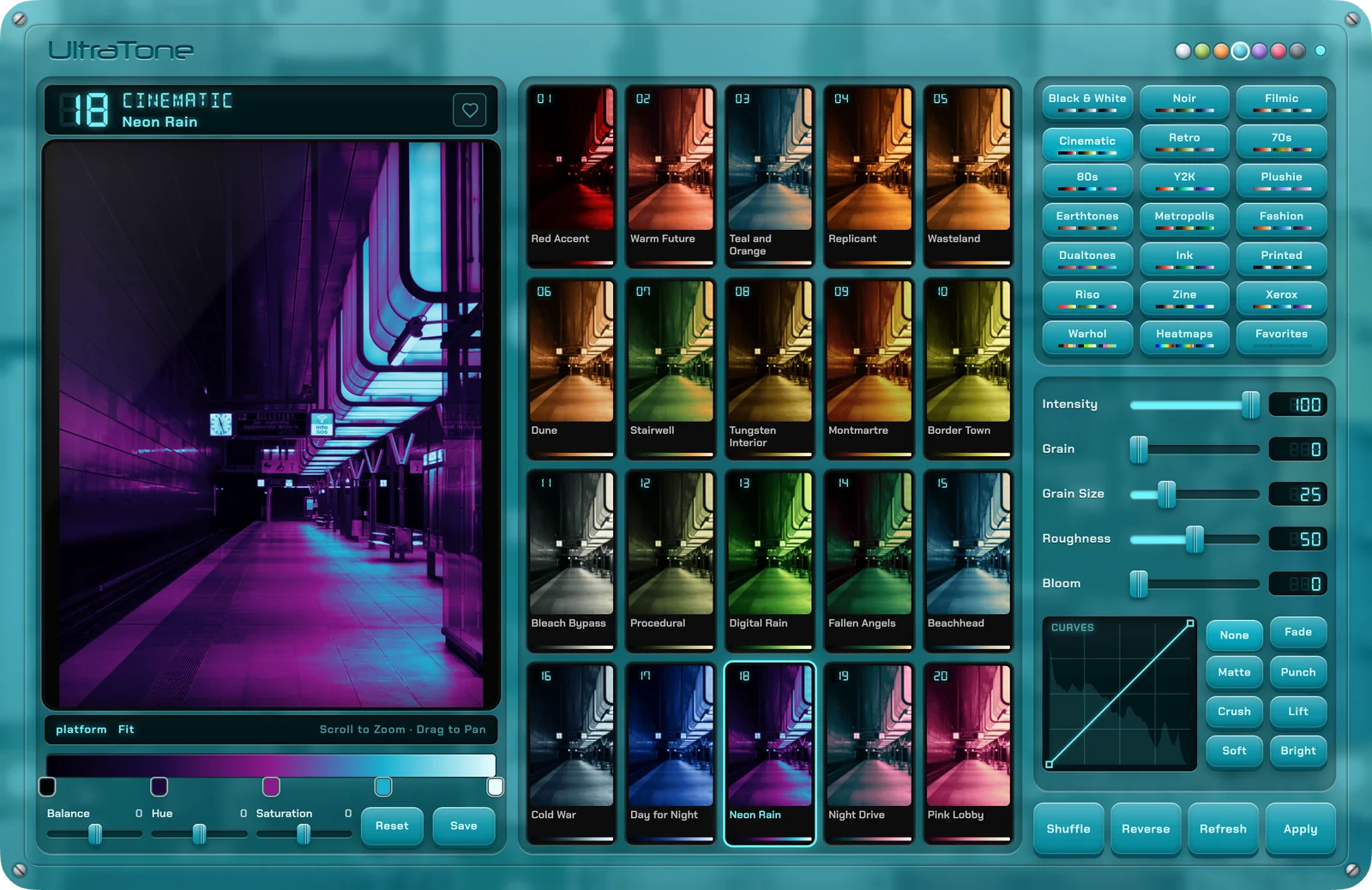Click the Reverse button

click(x=1146, y=829)
